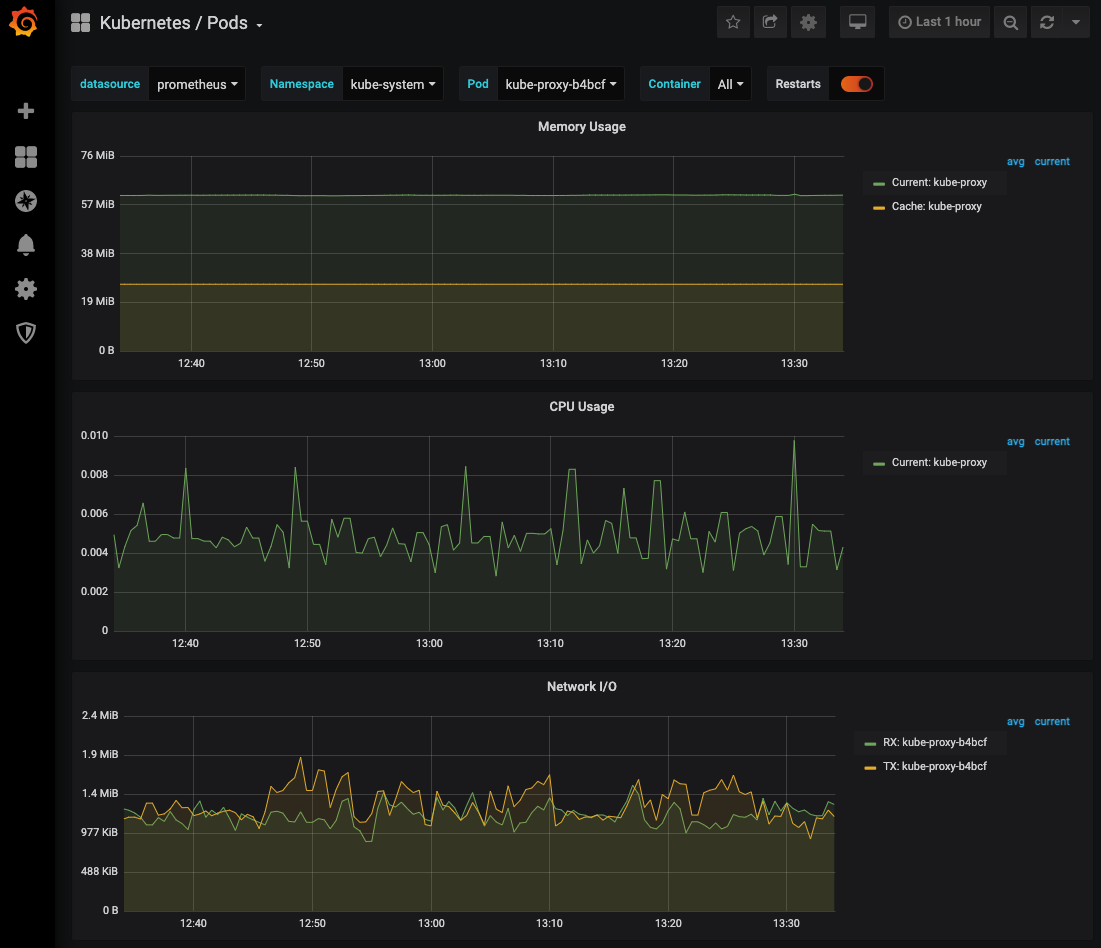This screenshot has width=1101, height=948.
Task: Open the Grafana home logo
Action: pos(24,22)
